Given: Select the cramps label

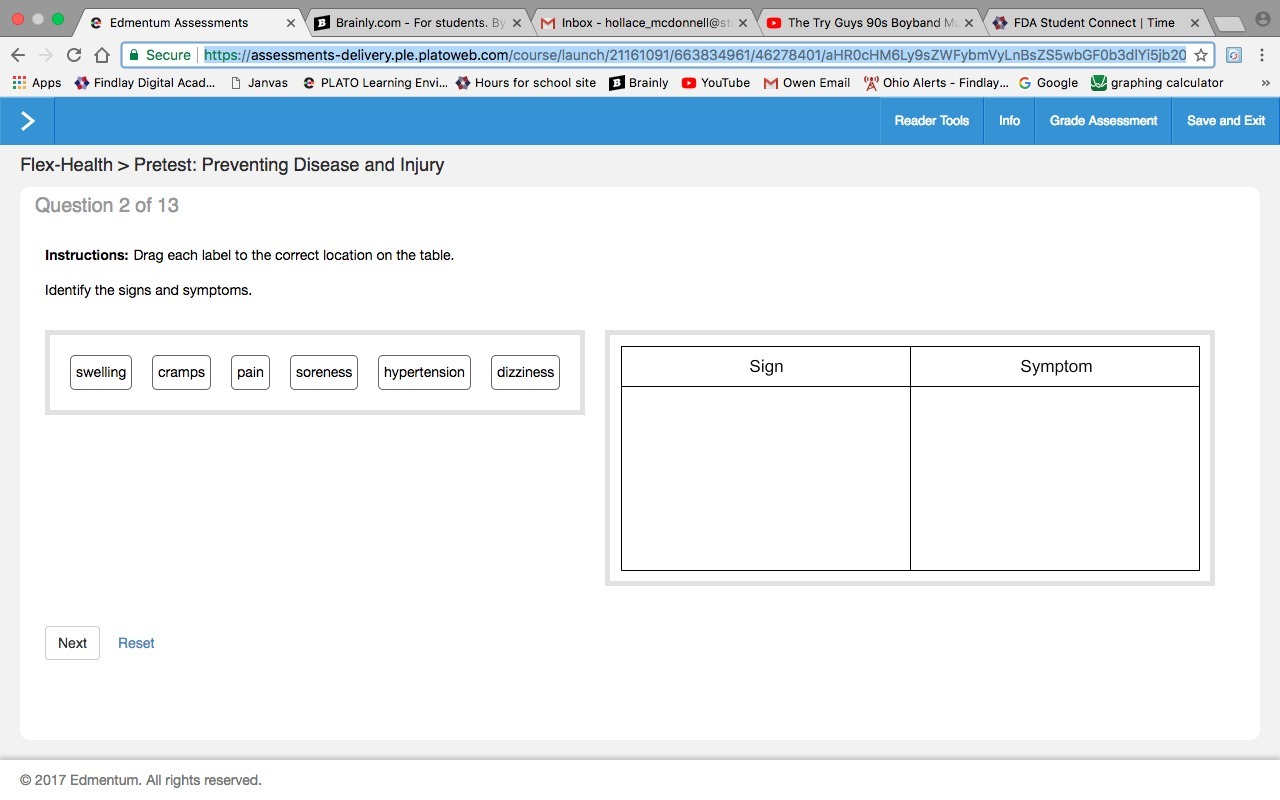Looking at the screenshot, I should (x=181, y=372).
